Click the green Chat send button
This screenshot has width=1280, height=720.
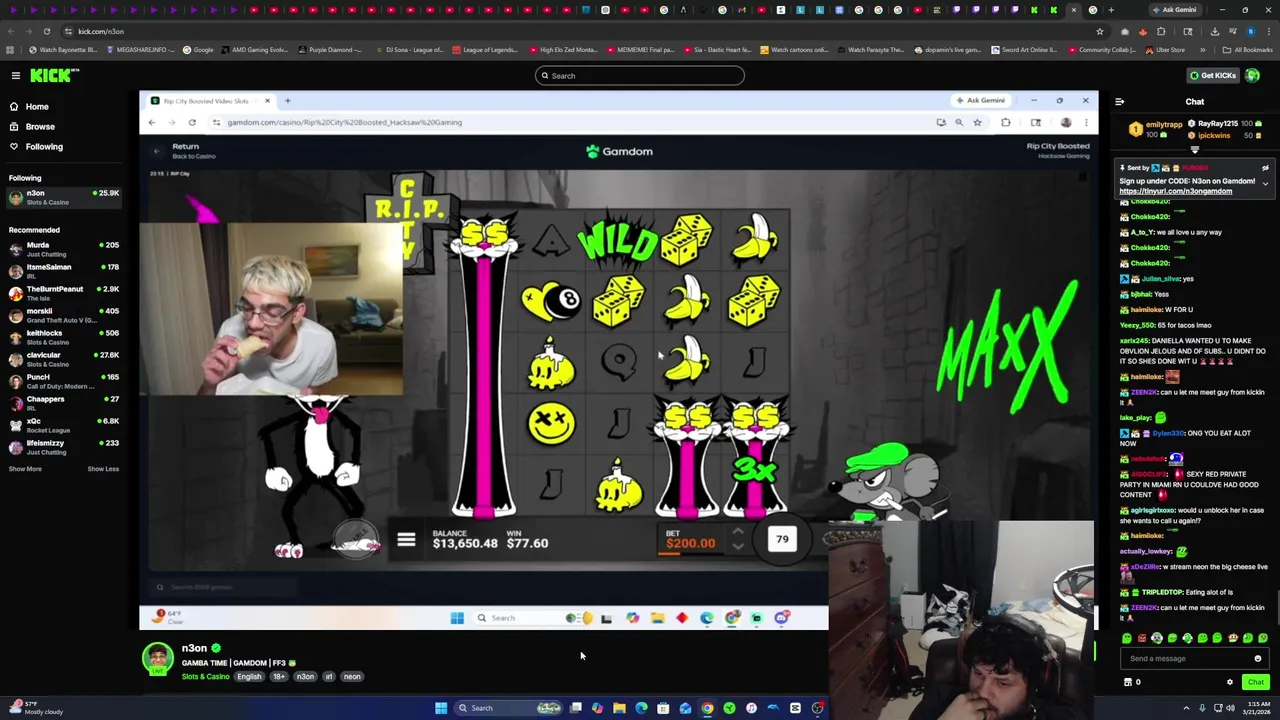point(1256,682)
